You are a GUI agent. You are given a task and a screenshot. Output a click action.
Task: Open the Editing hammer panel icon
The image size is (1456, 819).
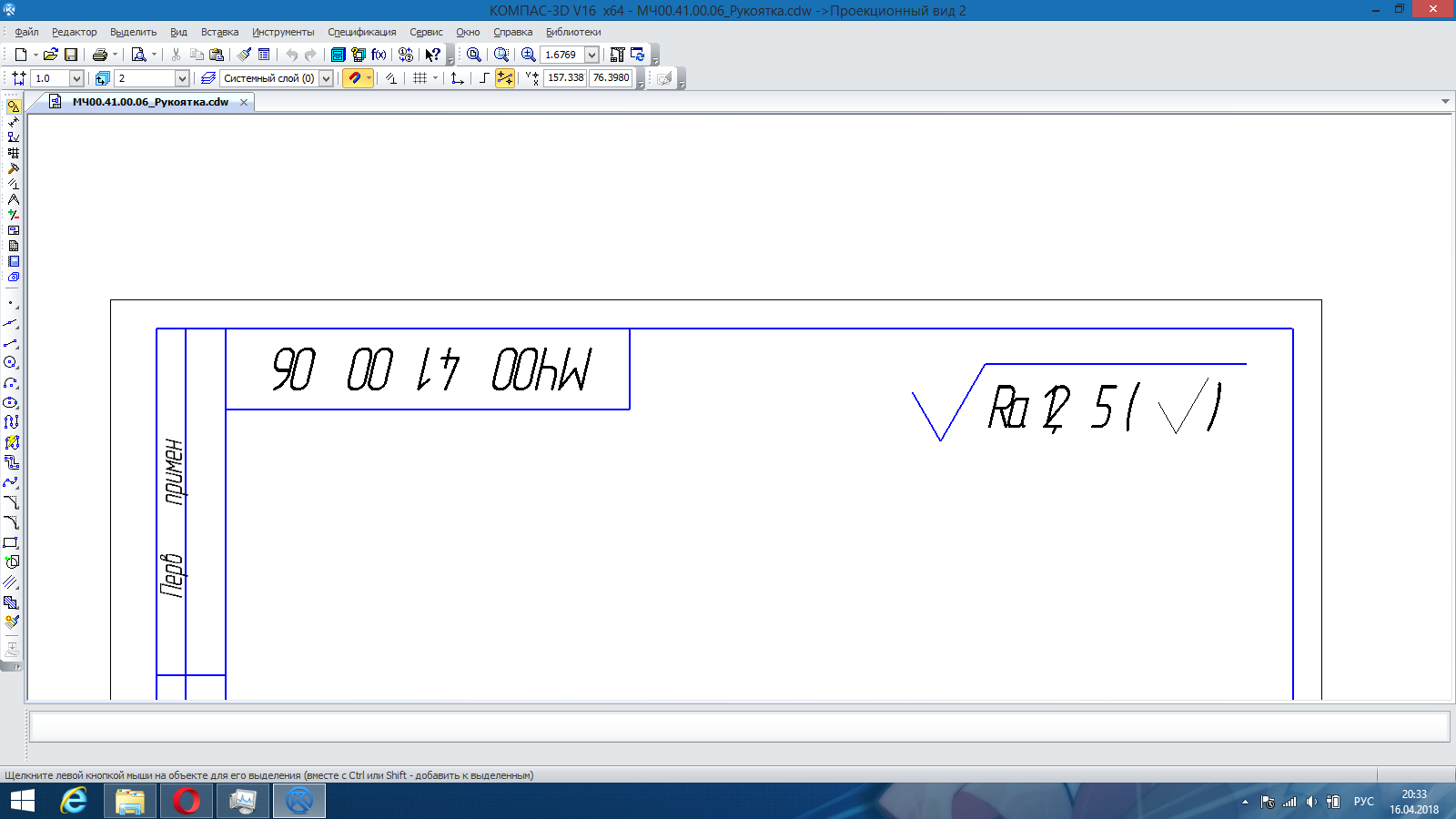[13, 168]
